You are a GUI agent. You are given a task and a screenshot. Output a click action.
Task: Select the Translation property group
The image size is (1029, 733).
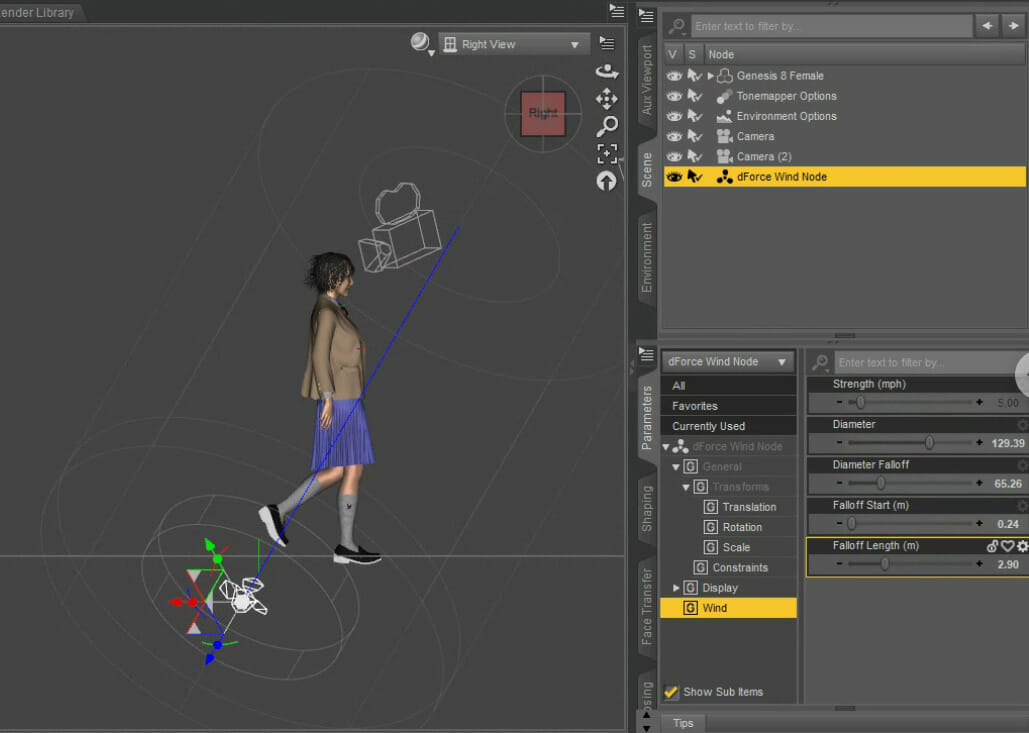coord(749,507)
